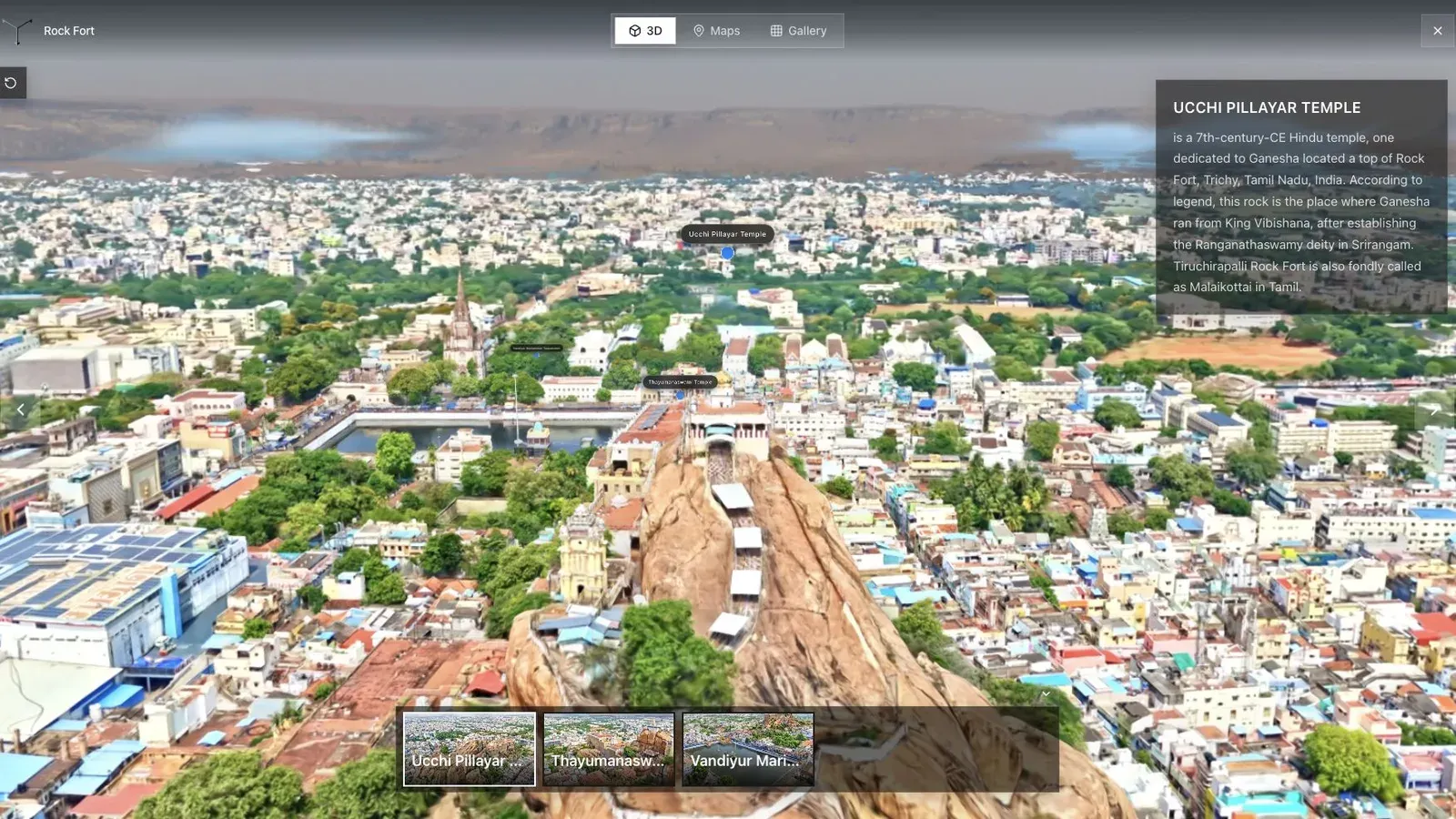Click the map pin icon on Maps tab
1456x819 pixels.
pos(699,31)
